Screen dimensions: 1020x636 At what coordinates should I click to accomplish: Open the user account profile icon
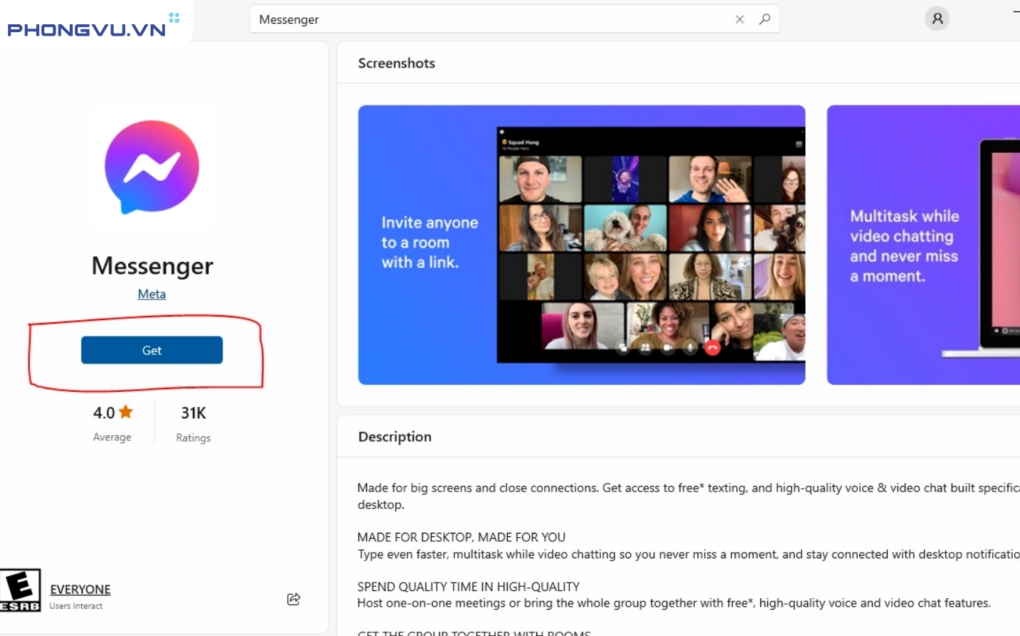[936, 18]
